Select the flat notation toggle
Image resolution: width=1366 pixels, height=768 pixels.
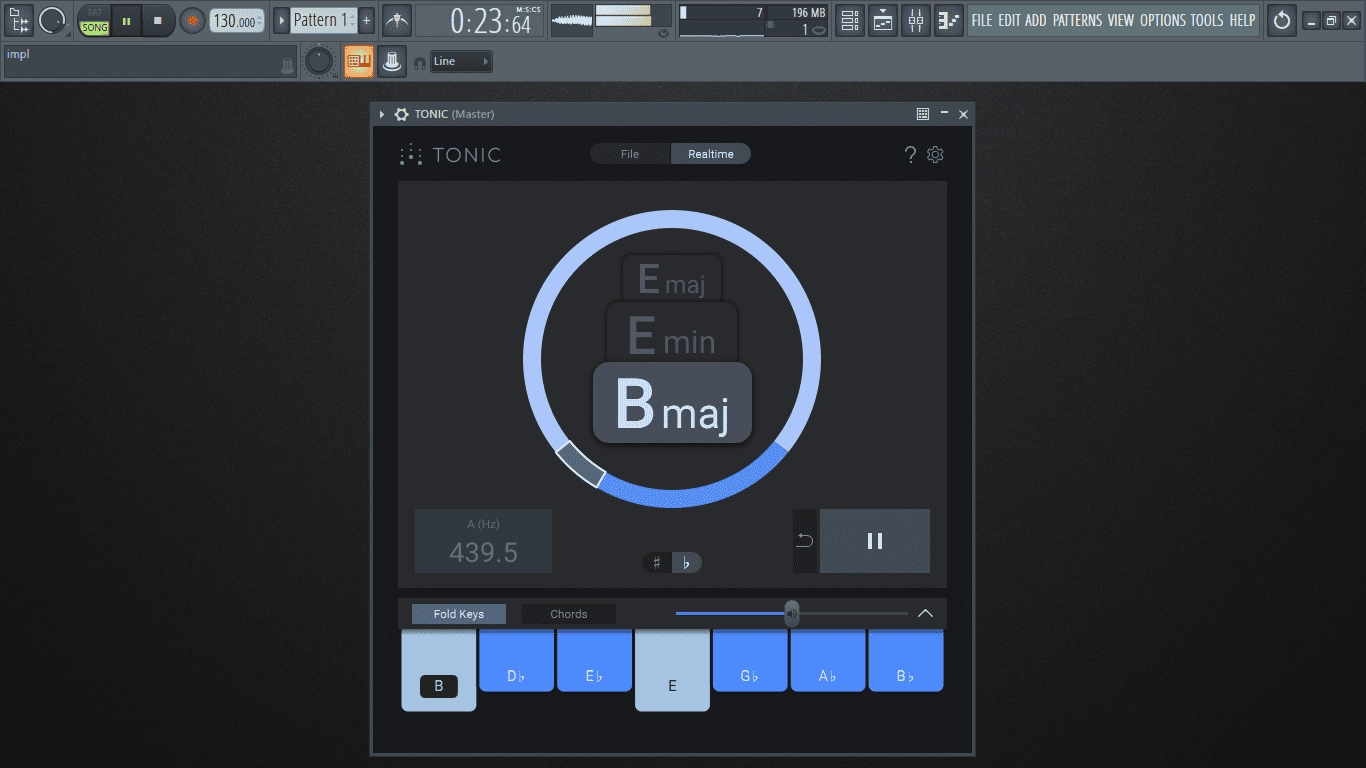click(x=686, y=563)
